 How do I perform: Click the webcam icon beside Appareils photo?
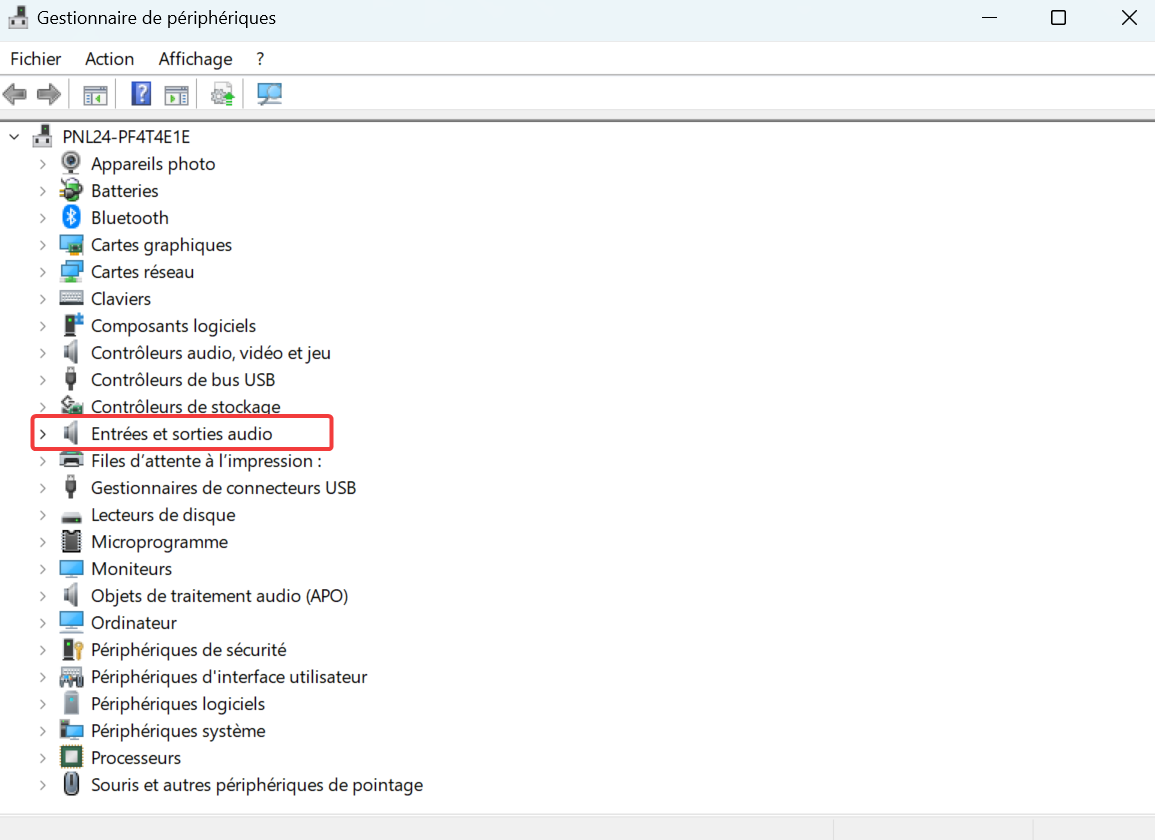tap(71, 163)
